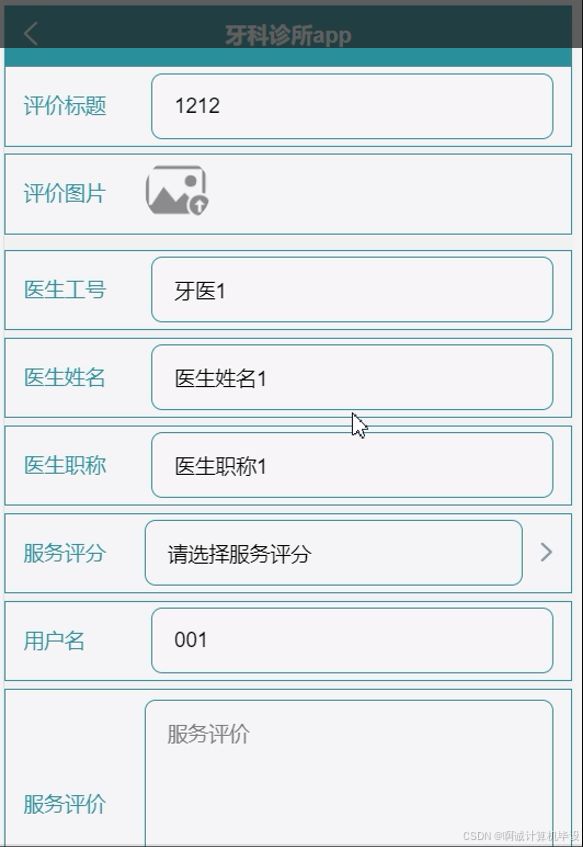Click into the 服务评价 text area
The height and width of the screenshot is (847, 583).
point(349,773)
